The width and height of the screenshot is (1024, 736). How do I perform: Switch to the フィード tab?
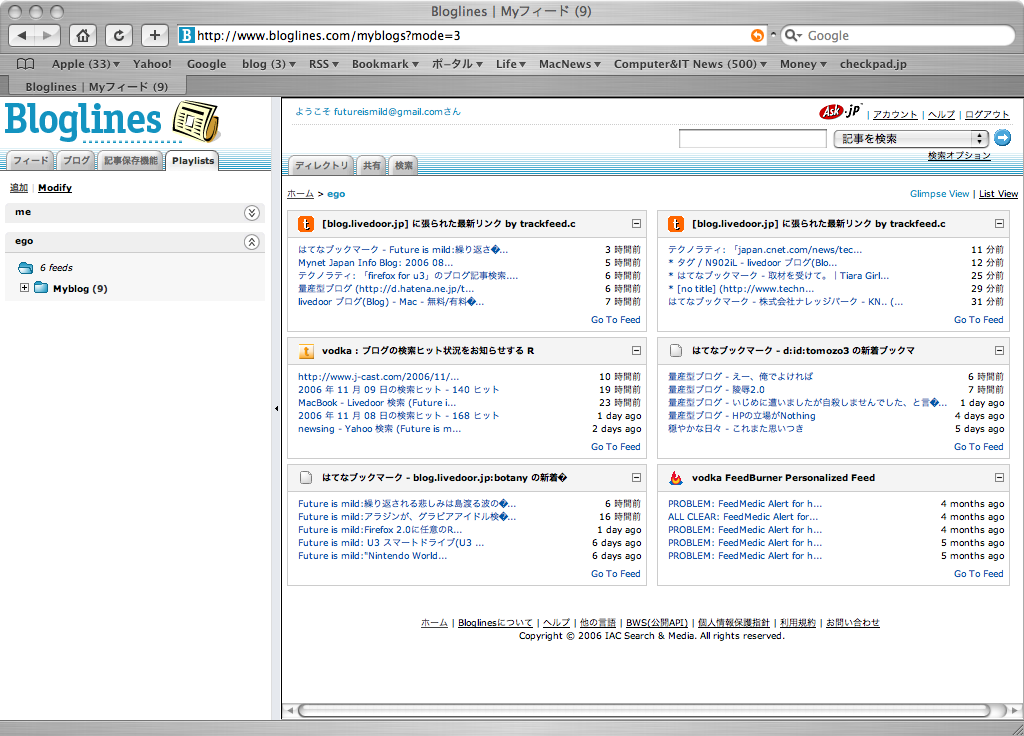(30, 161)
